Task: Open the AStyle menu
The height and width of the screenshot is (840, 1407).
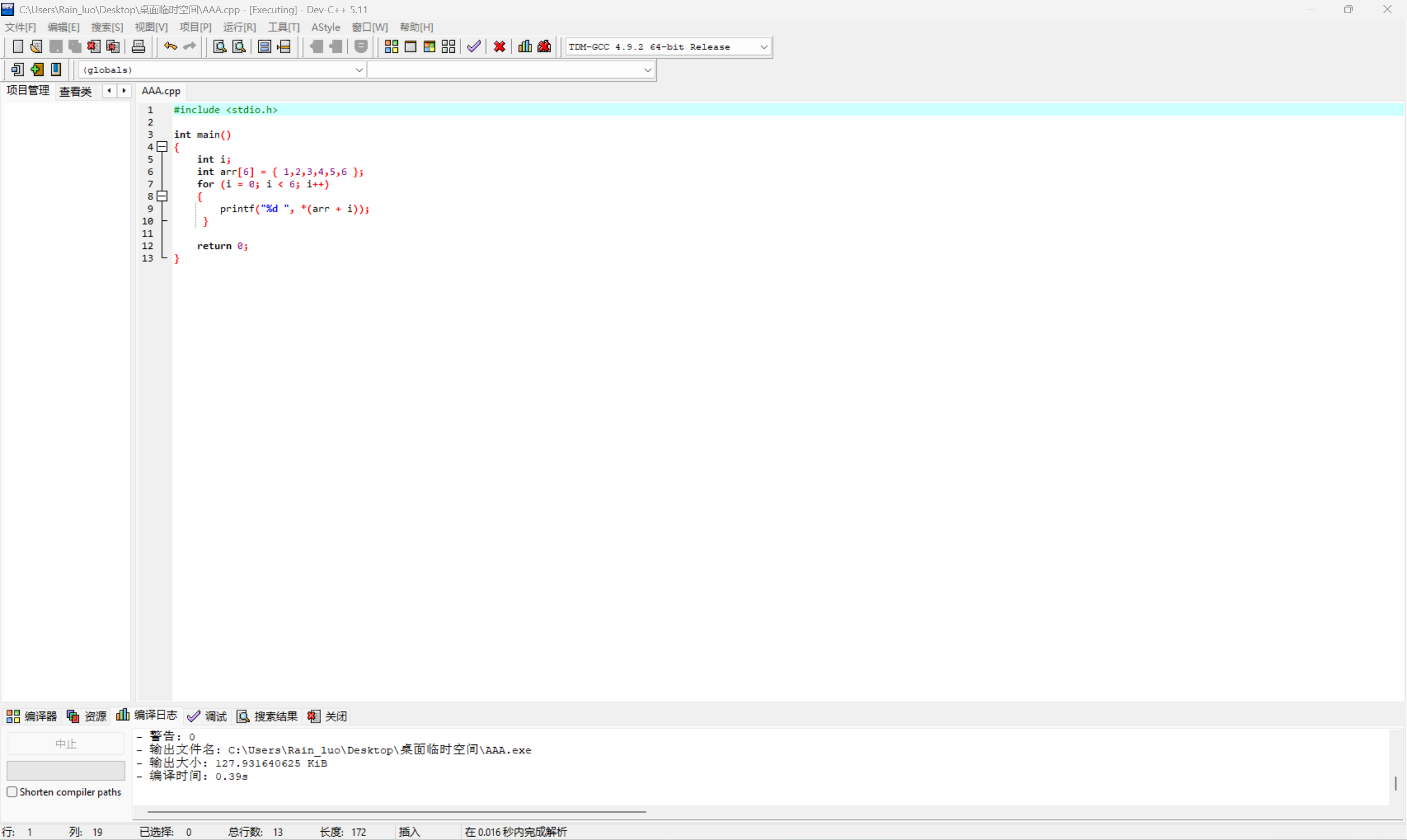Action: pyautogui.click(x=325, y=27)
